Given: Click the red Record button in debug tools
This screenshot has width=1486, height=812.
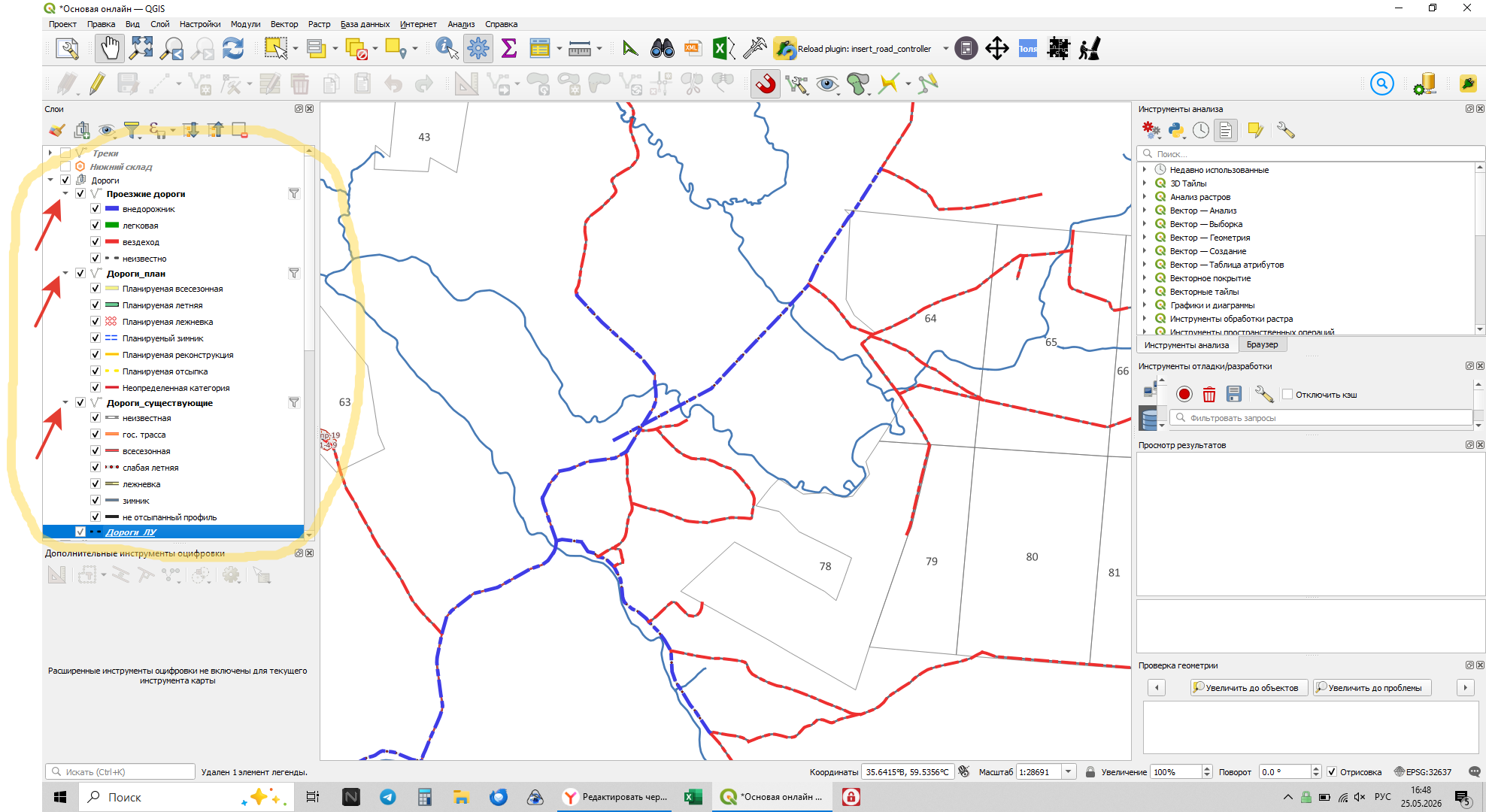Looking at the screenshot, I should coord(1184,394).
